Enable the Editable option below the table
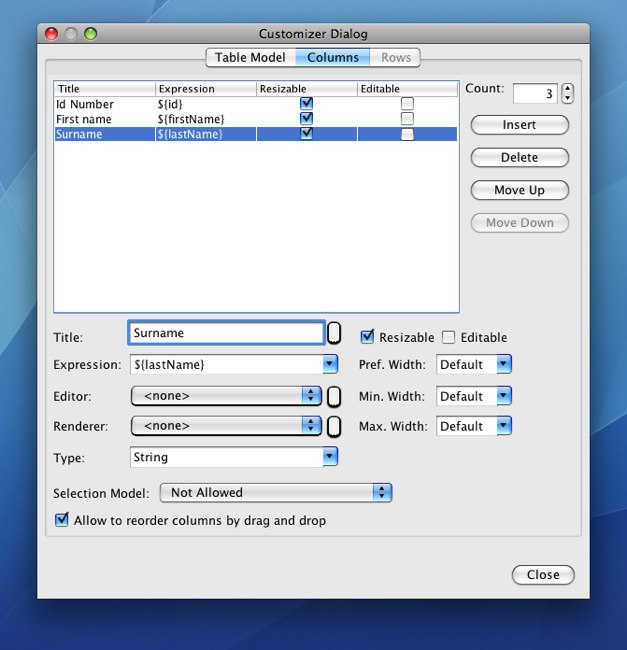This screenshot has height=650, width=627. [448, 337]
